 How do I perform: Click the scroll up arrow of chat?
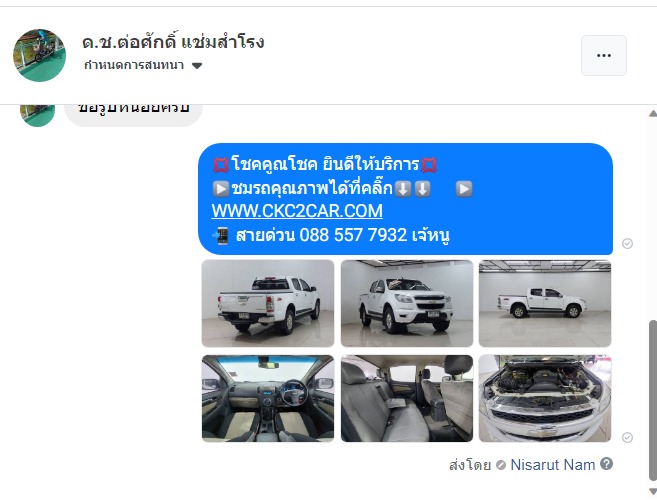[x=653, y=113]
